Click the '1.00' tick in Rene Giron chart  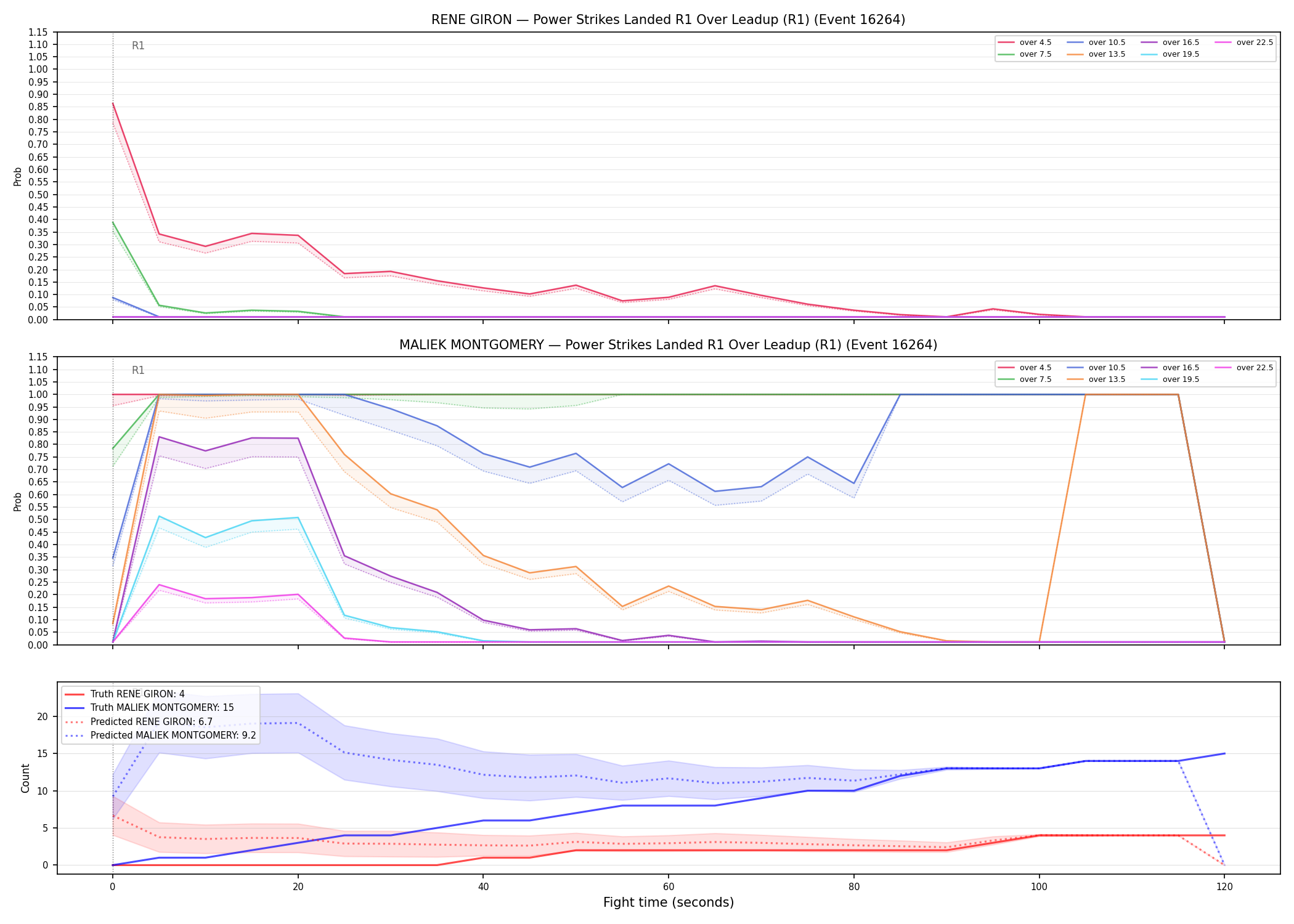tap(38, 70)
